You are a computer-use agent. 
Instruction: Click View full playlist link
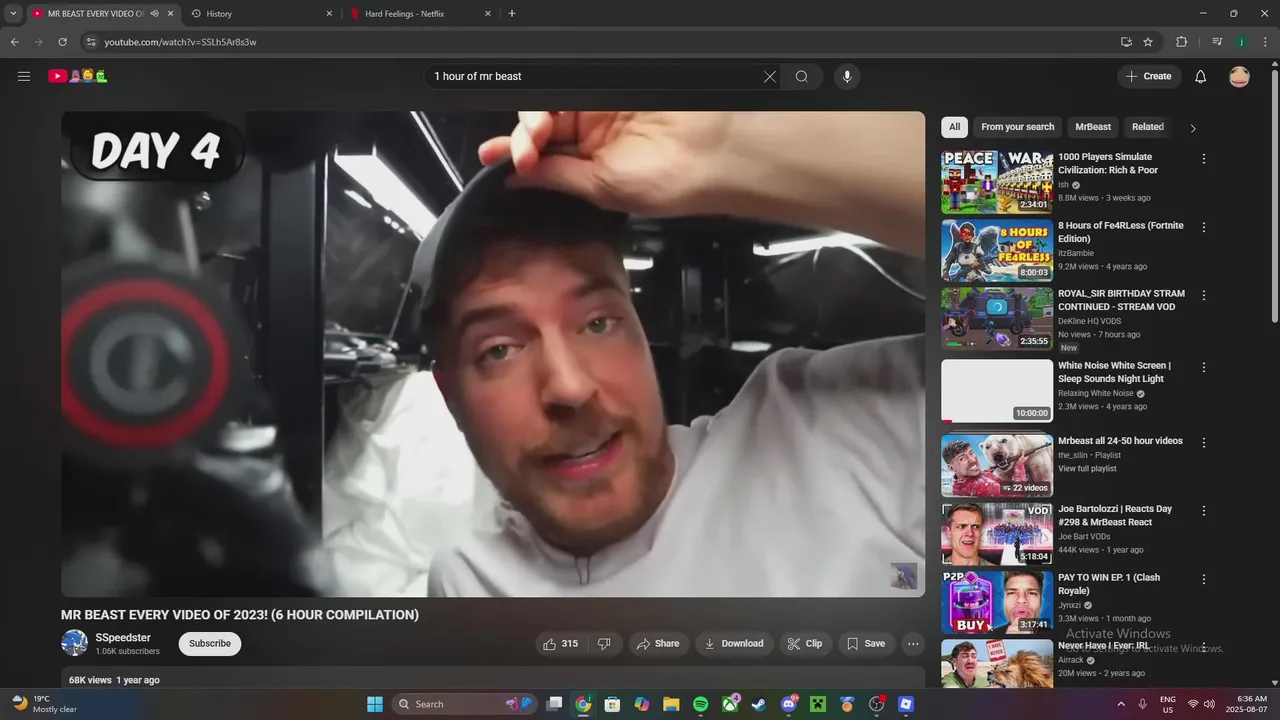point(1087,469)
